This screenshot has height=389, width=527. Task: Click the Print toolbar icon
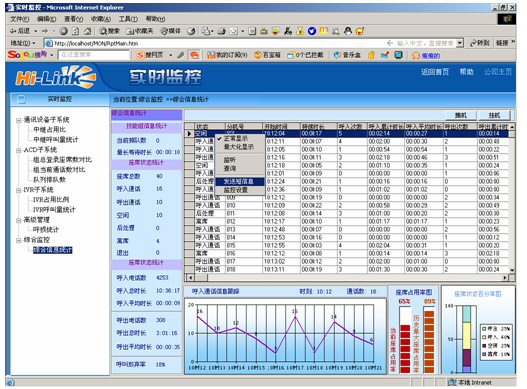point(221,31)
